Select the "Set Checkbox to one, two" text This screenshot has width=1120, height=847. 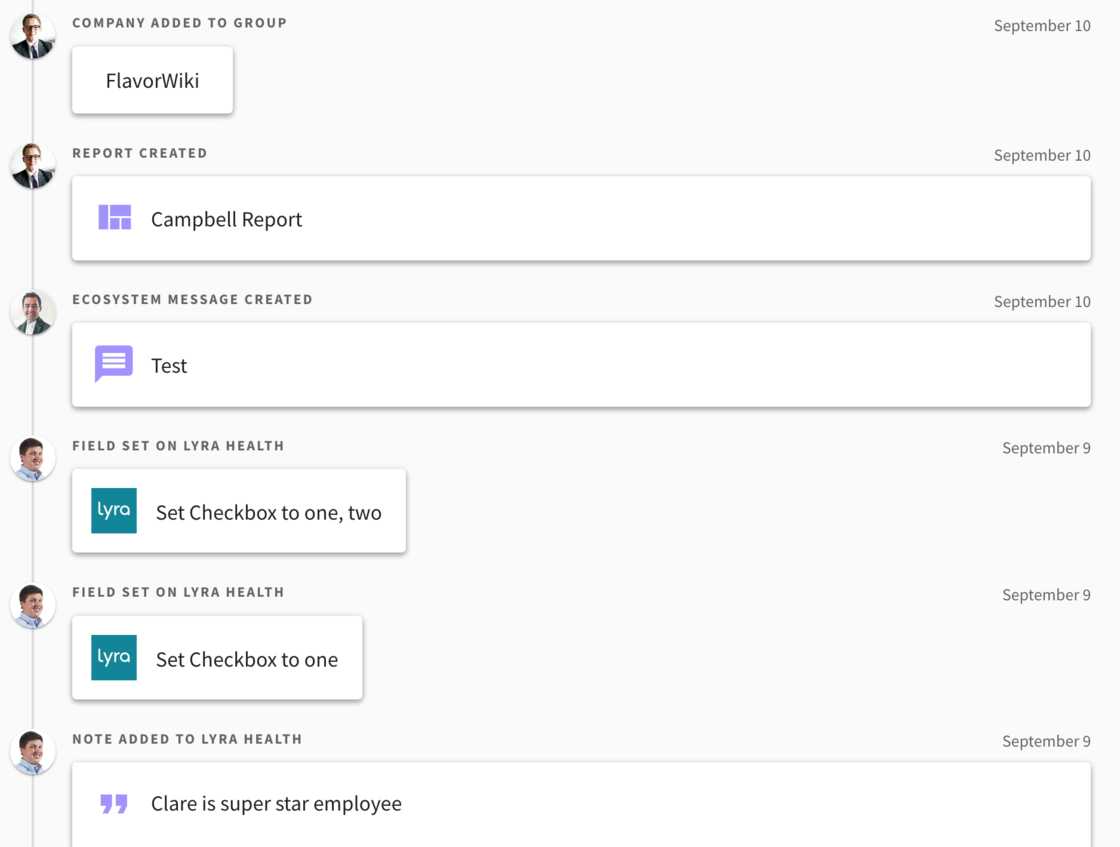pos(268,513)
